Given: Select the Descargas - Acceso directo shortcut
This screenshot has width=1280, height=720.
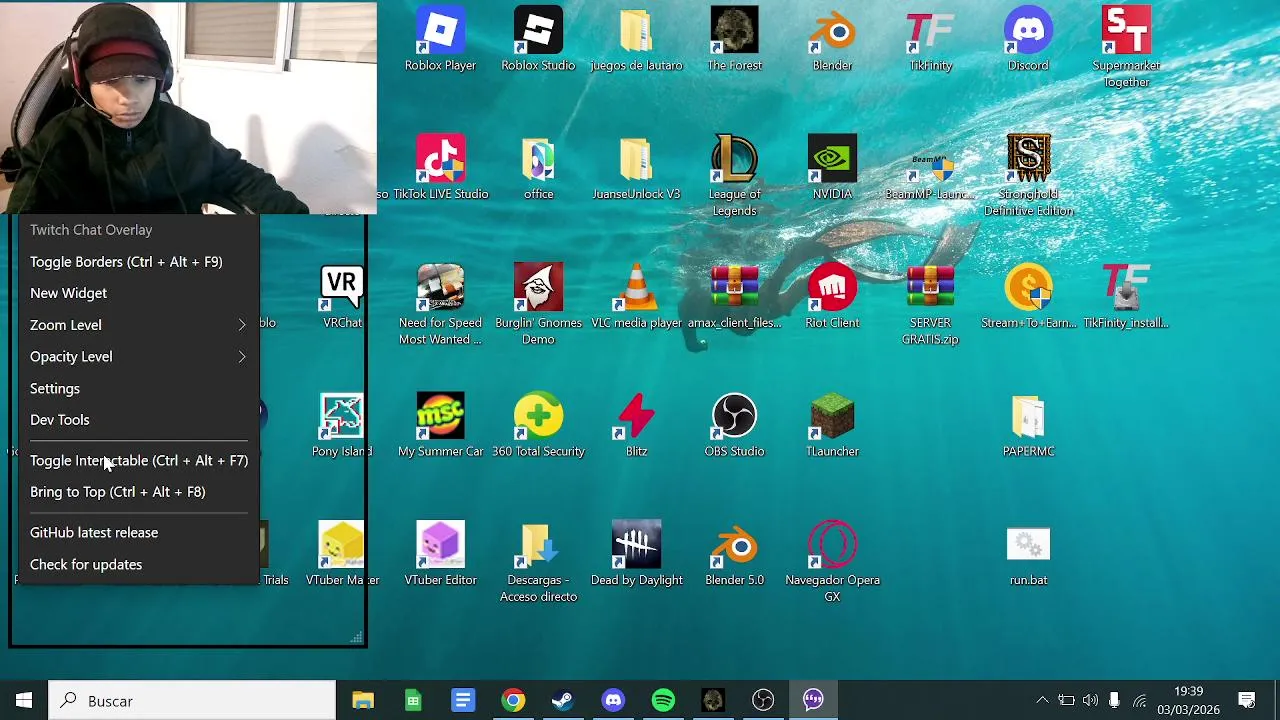Looking at the screenshot, I should (x=538, y=562).
